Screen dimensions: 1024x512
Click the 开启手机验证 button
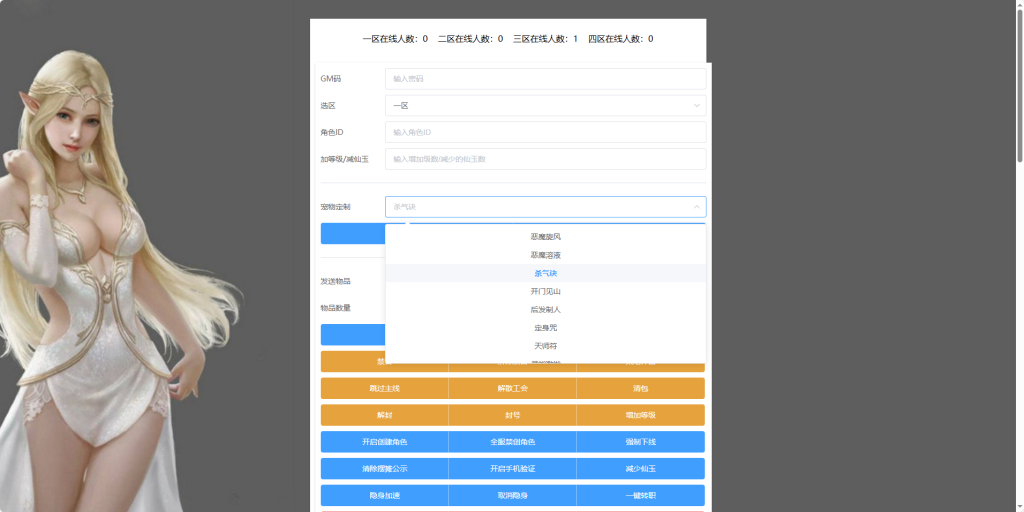pos(513,469)
